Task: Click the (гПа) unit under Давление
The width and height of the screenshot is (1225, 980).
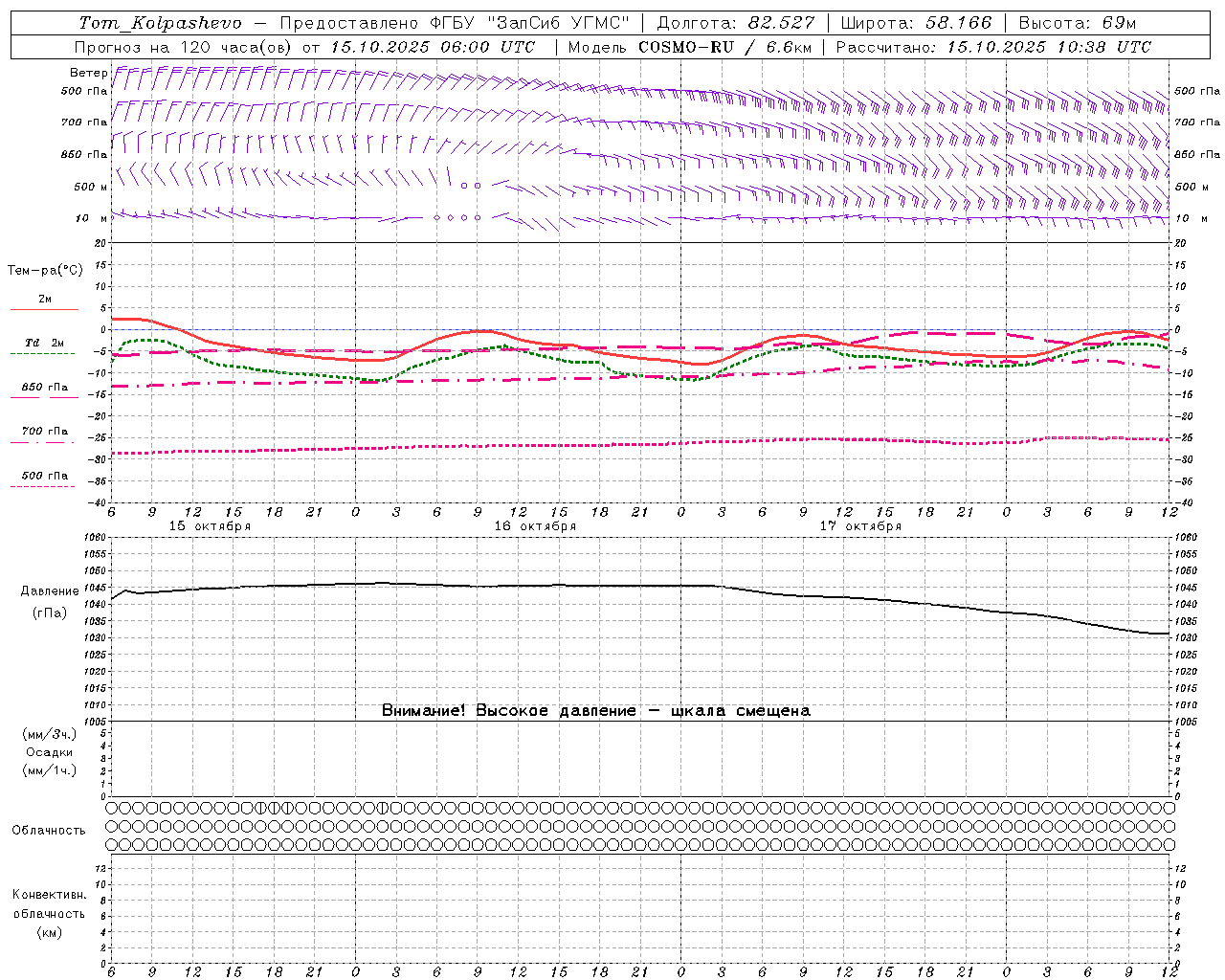Action: (x=50, y=613)
